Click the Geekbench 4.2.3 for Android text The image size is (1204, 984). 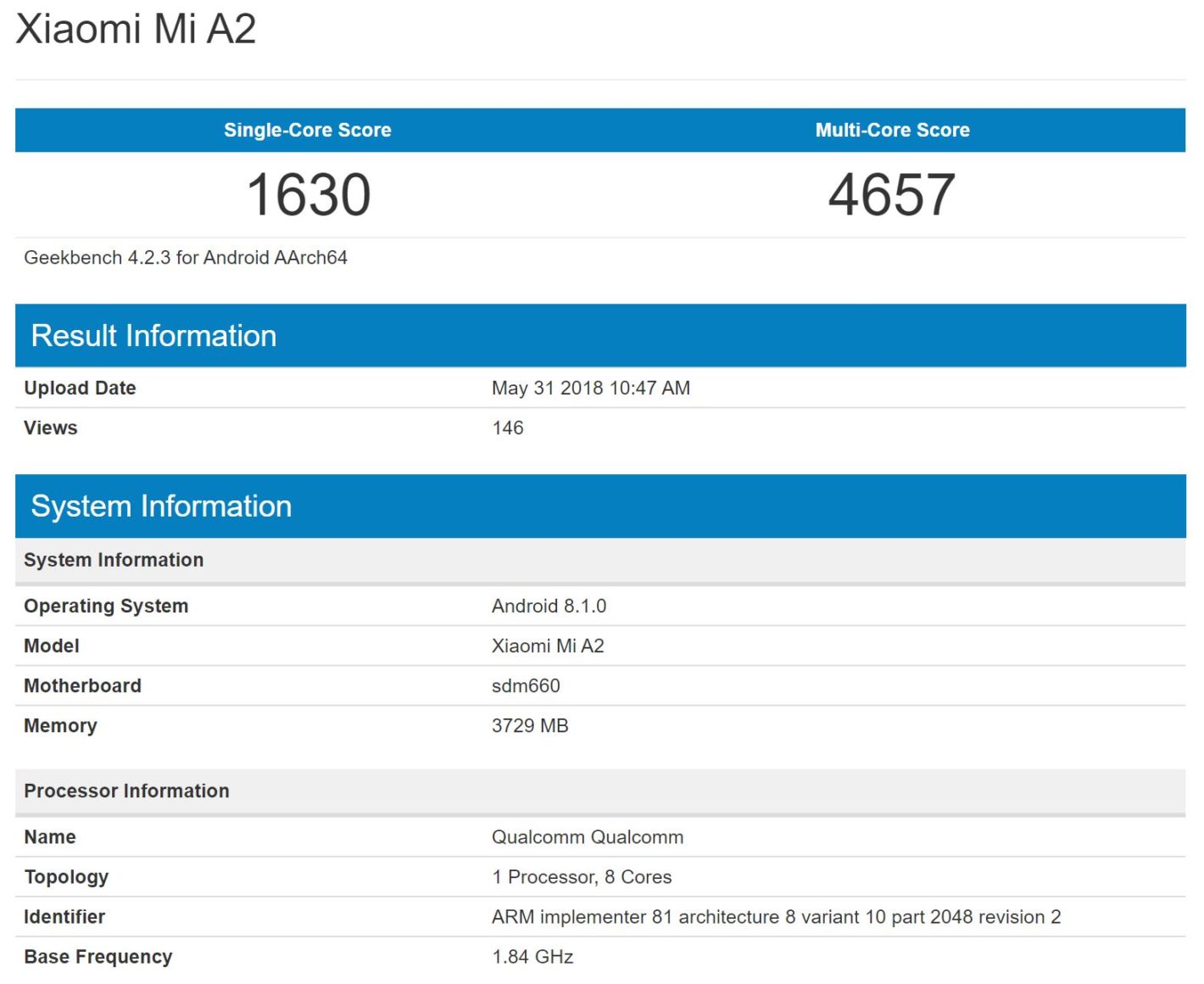[x=186, y=258]
